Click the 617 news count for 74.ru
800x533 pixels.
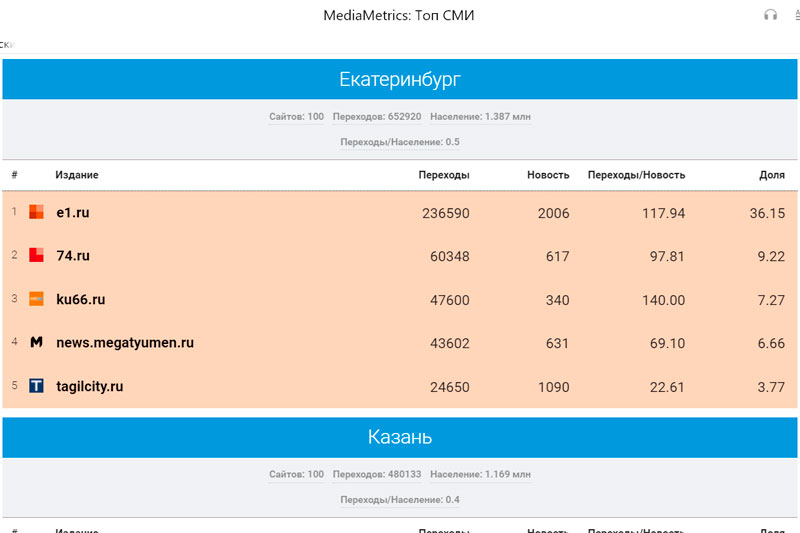pos(558,257)
